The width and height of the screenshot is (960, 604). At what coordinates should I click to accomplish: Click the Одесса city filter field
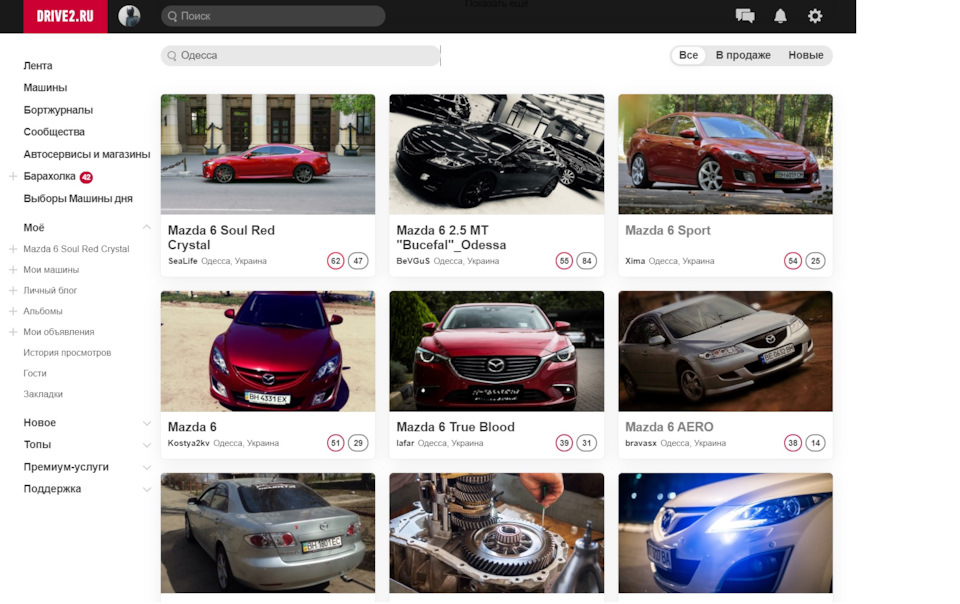coord(300,55)
